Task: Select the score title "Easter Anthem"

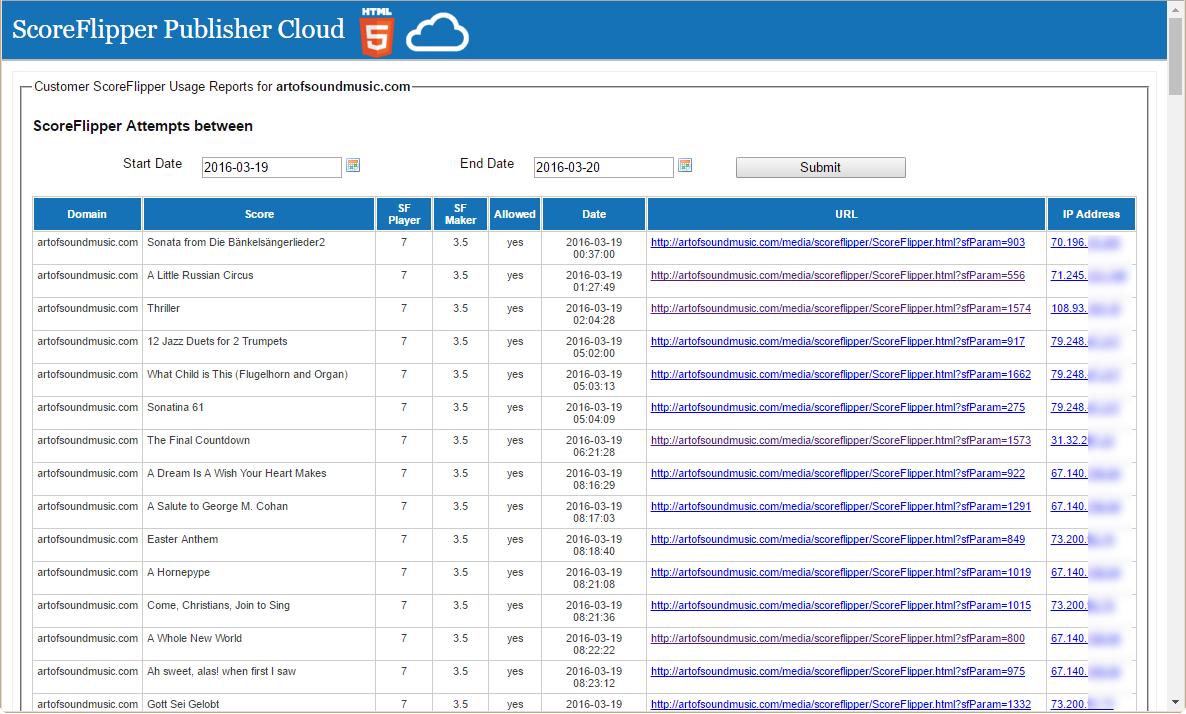Action: point(182,540)
